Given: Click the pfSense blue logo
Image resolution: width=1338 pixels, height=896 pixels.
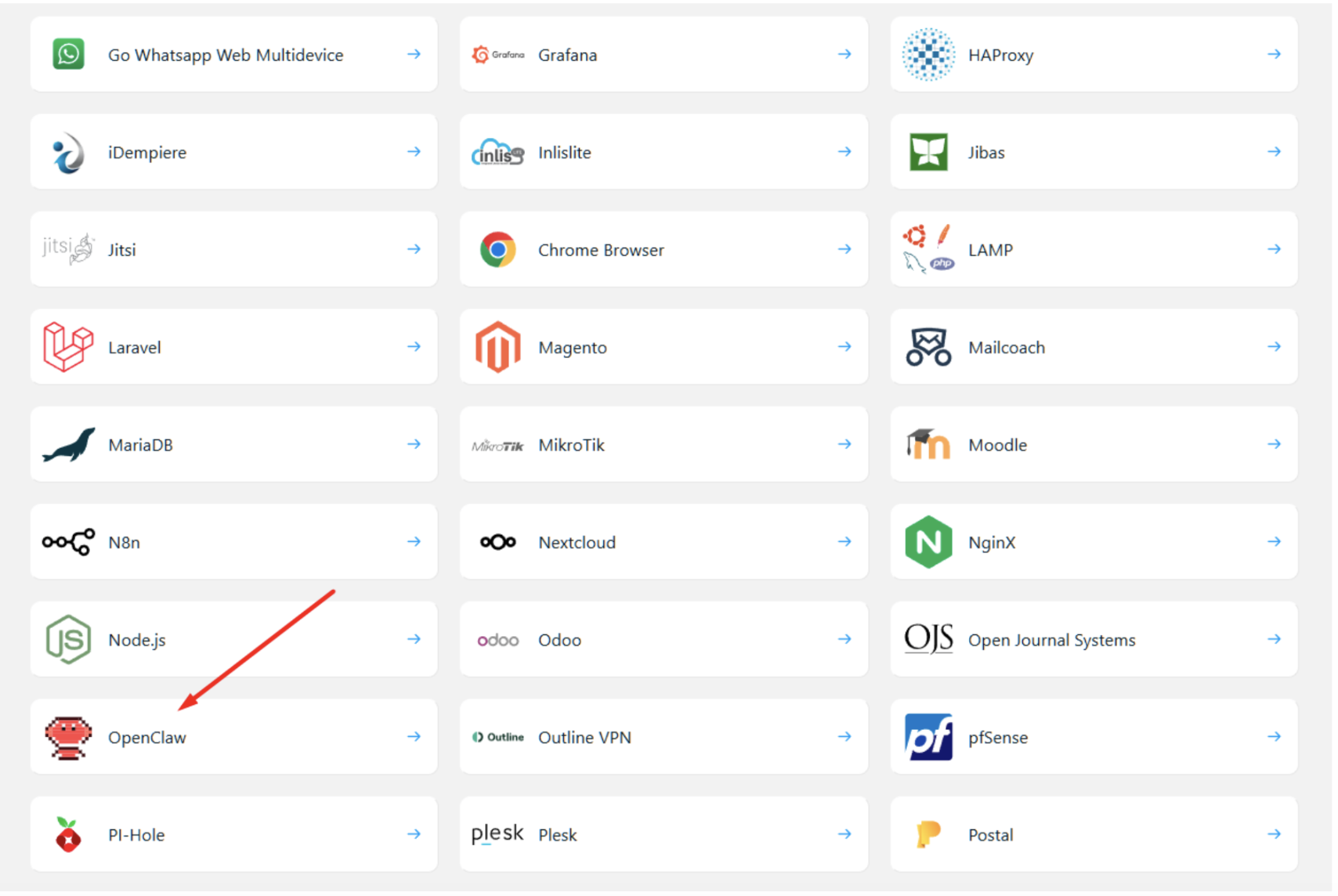Looking at the screenshot, I should coord(928,737).
